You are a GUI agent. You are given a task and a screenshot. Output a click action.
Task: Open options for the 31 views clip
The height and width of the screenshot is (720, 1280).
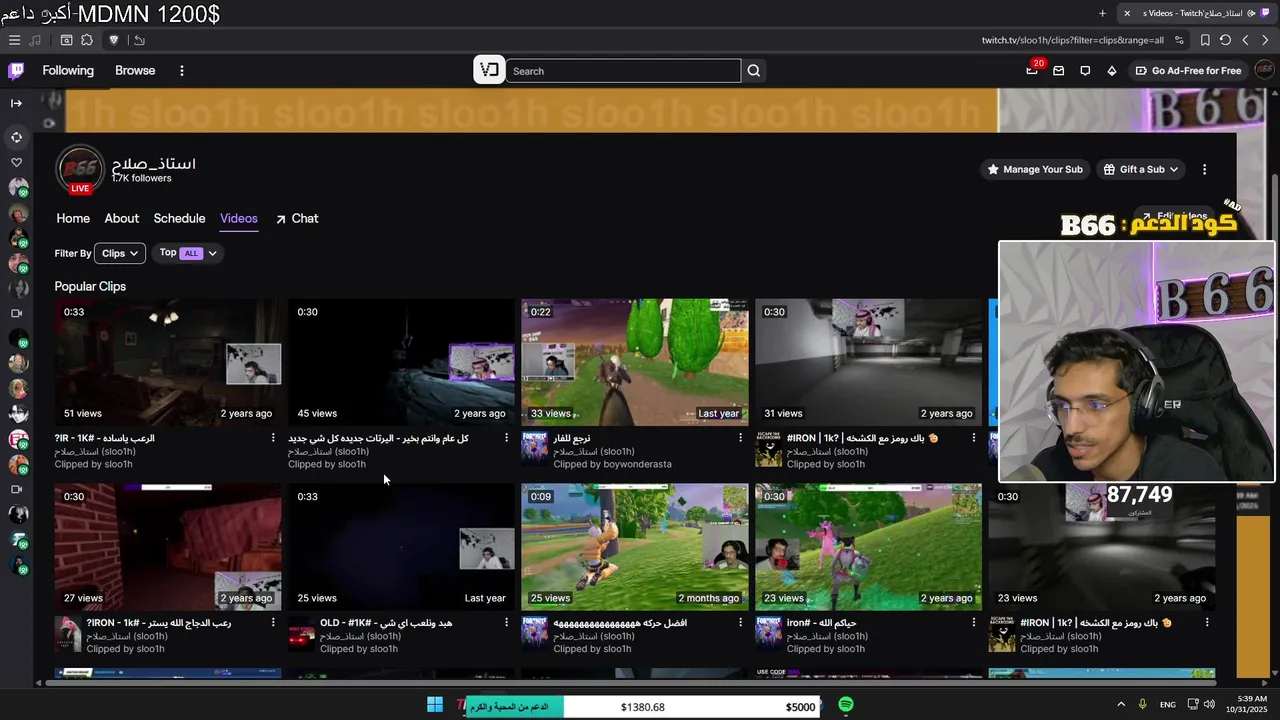(x=973, y=438)
